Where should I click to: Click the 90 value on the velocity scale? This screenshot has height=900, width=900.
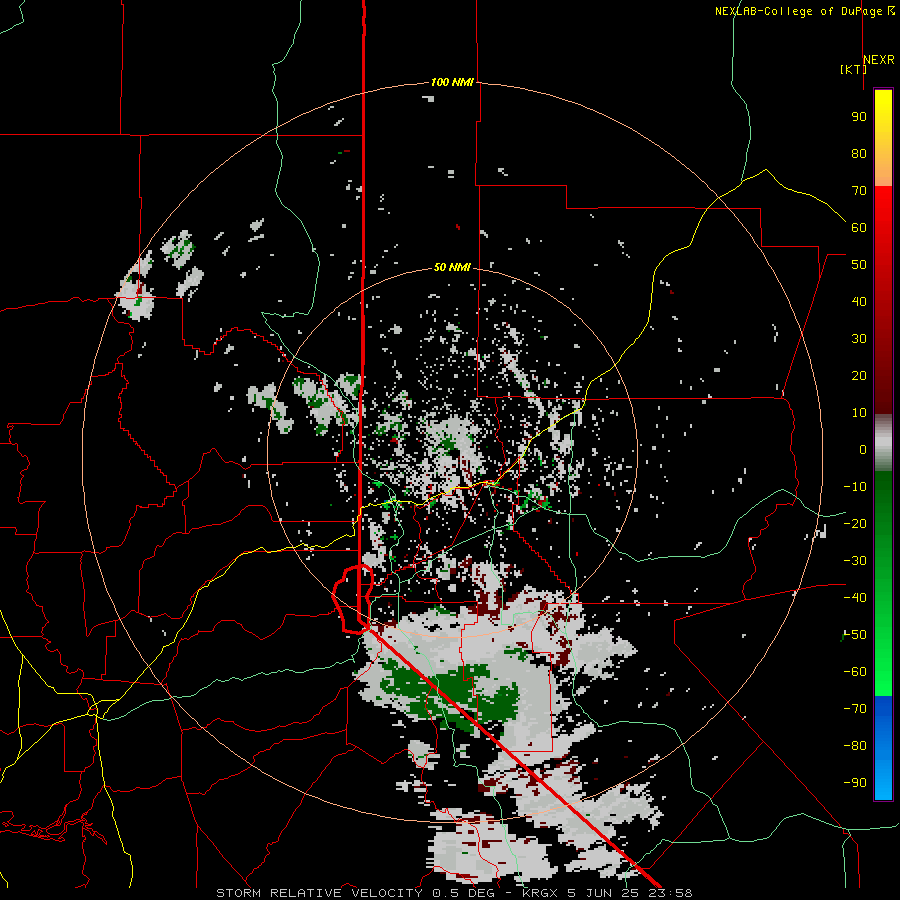point(859,117)
